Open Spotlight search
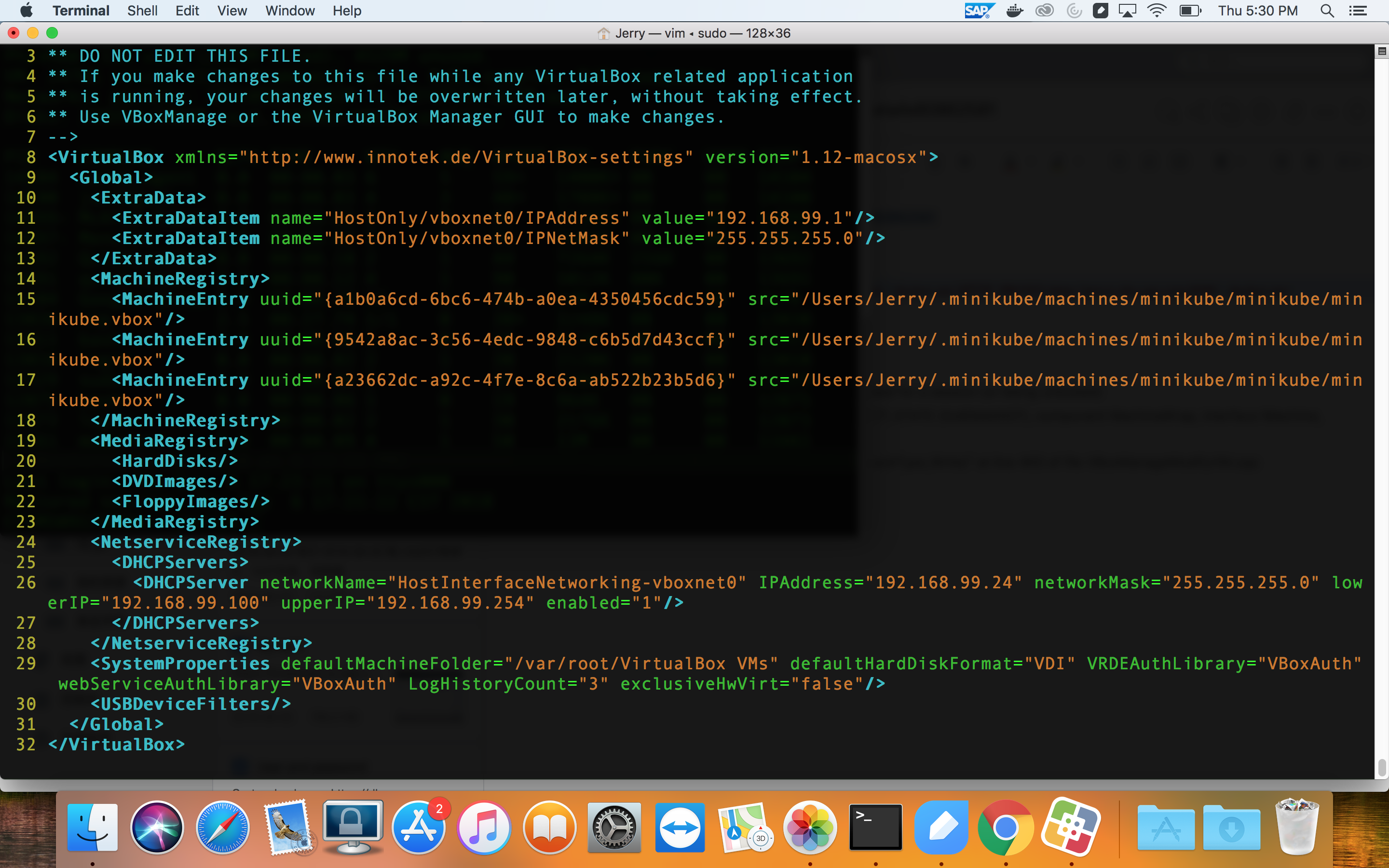The image size is (1389, 868). pos(1328,10)
